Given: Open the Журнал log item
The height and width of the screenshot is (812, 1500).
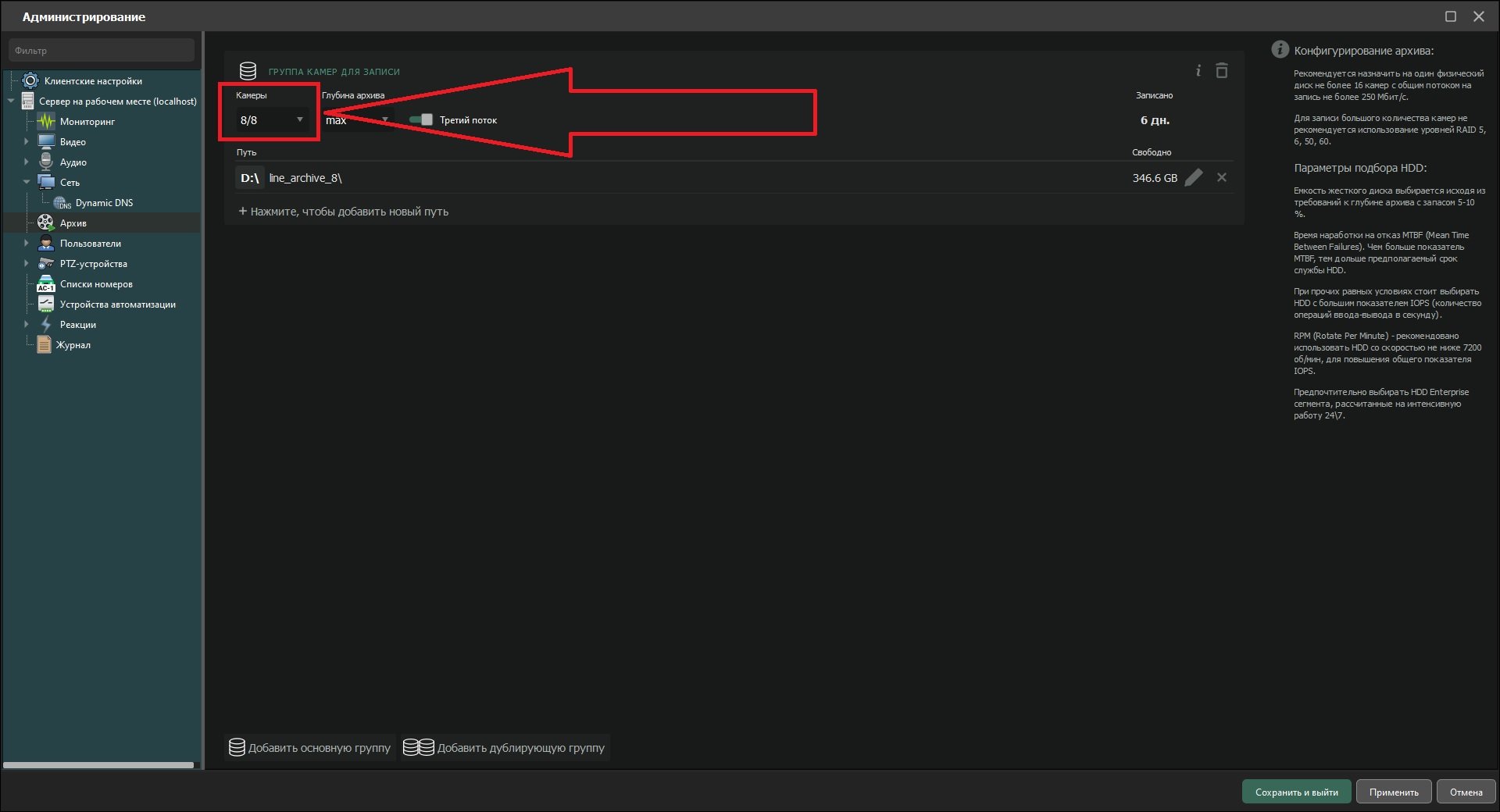Looking at the screenshot, I should click(73, 345).
